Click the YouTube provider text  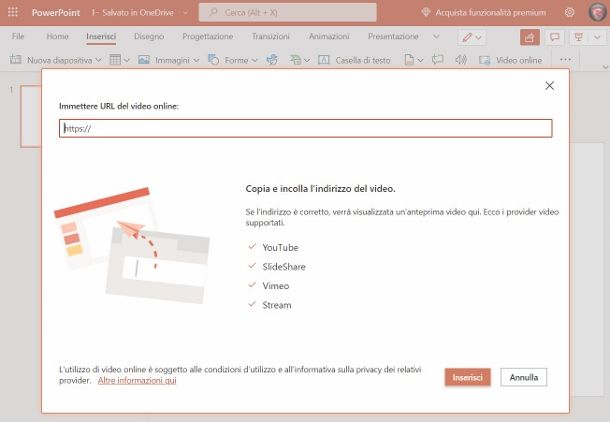click(280, 248)
